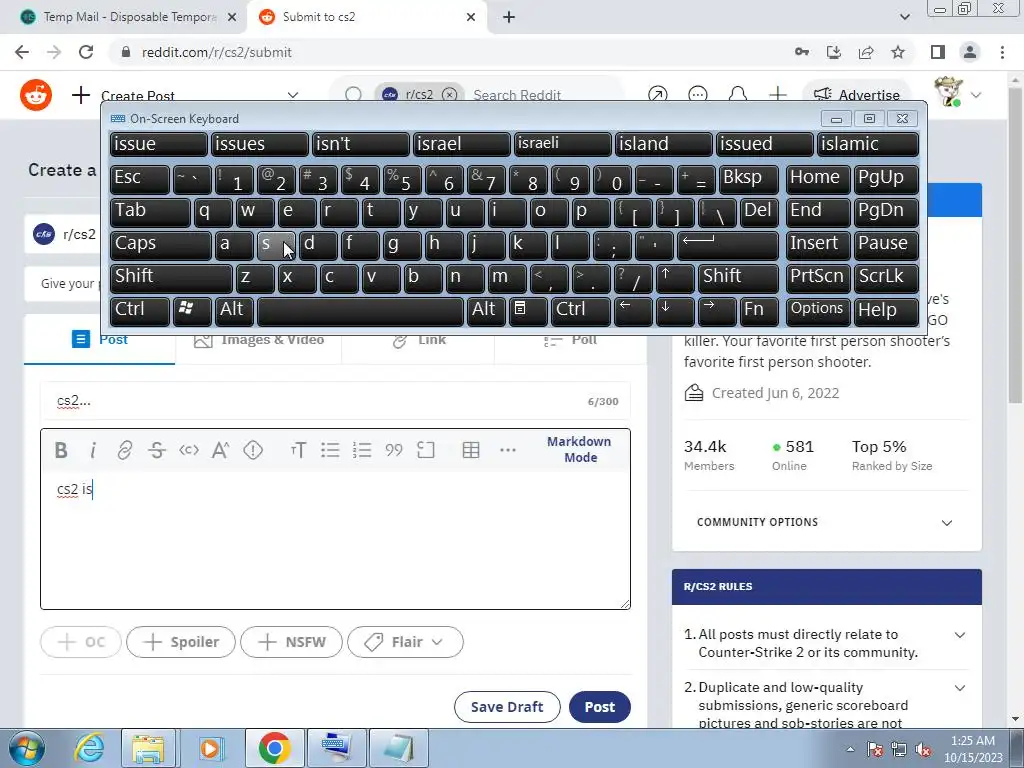This screenshot has height=768, width=1024.
Task: Open user profile dropdown menu
Action: click(958, 93)
